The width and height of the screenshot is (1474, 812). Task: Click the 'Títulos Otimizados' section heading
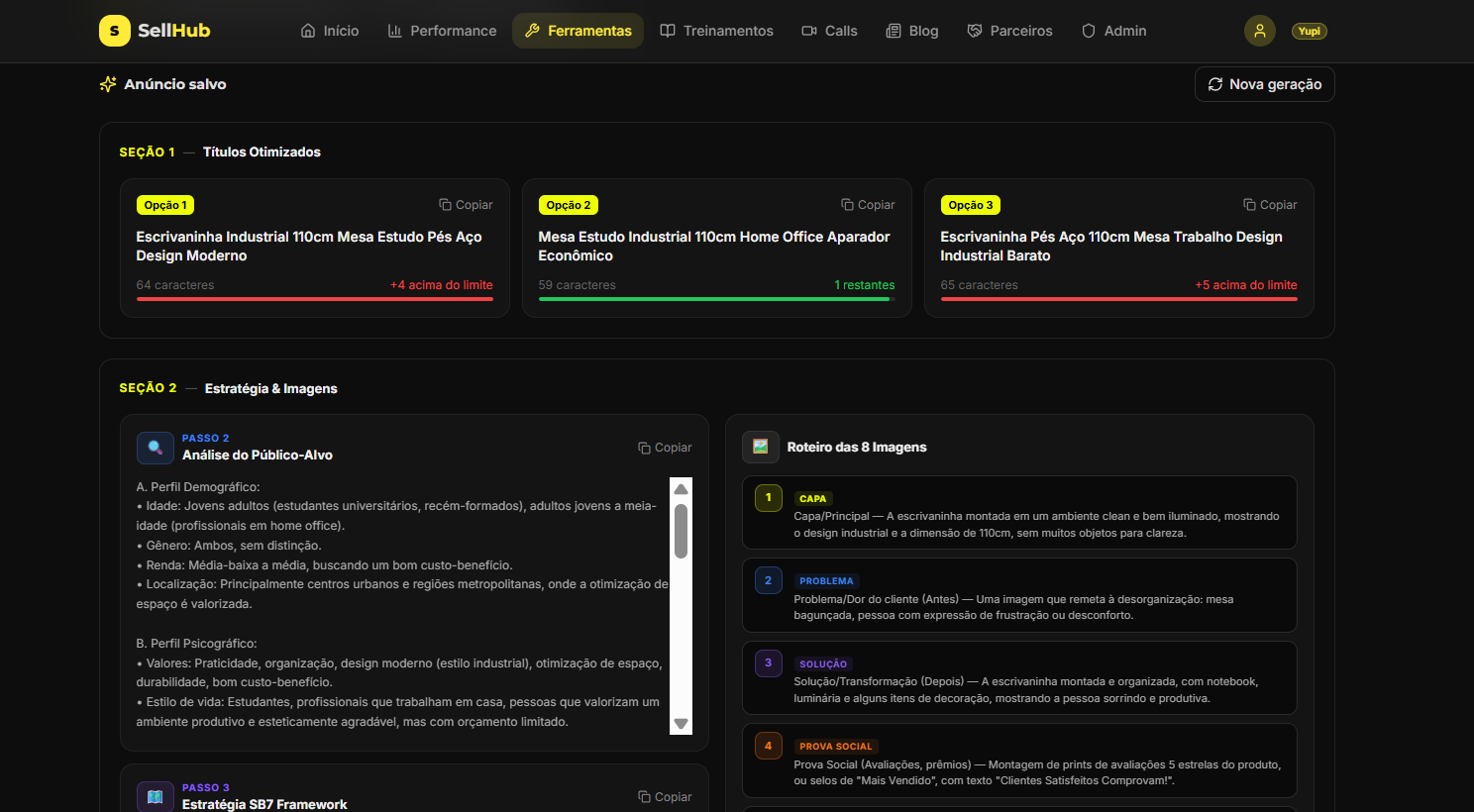(x=262, y=152)
